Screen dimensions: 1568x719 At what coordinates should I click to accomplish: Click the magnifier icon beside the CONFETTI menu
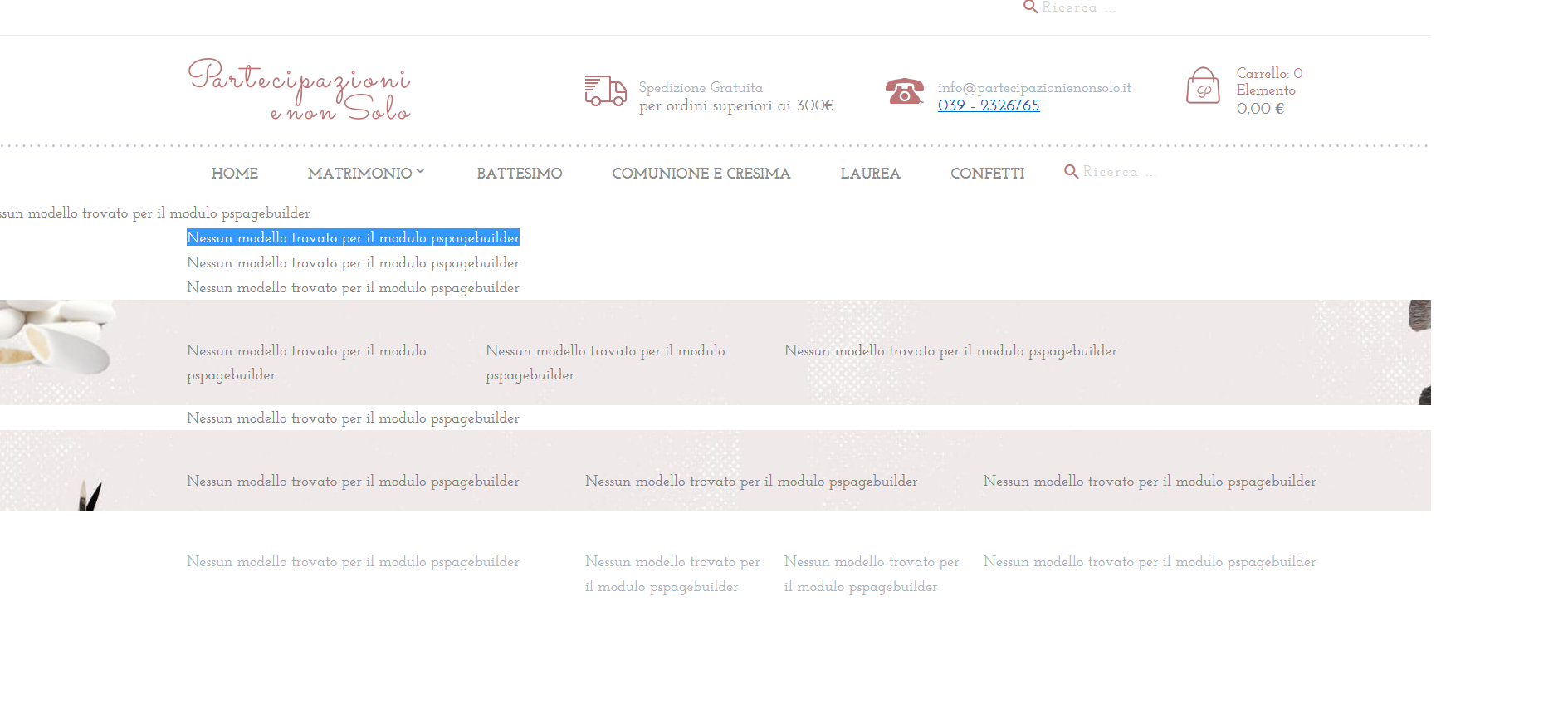point(1072,171)
